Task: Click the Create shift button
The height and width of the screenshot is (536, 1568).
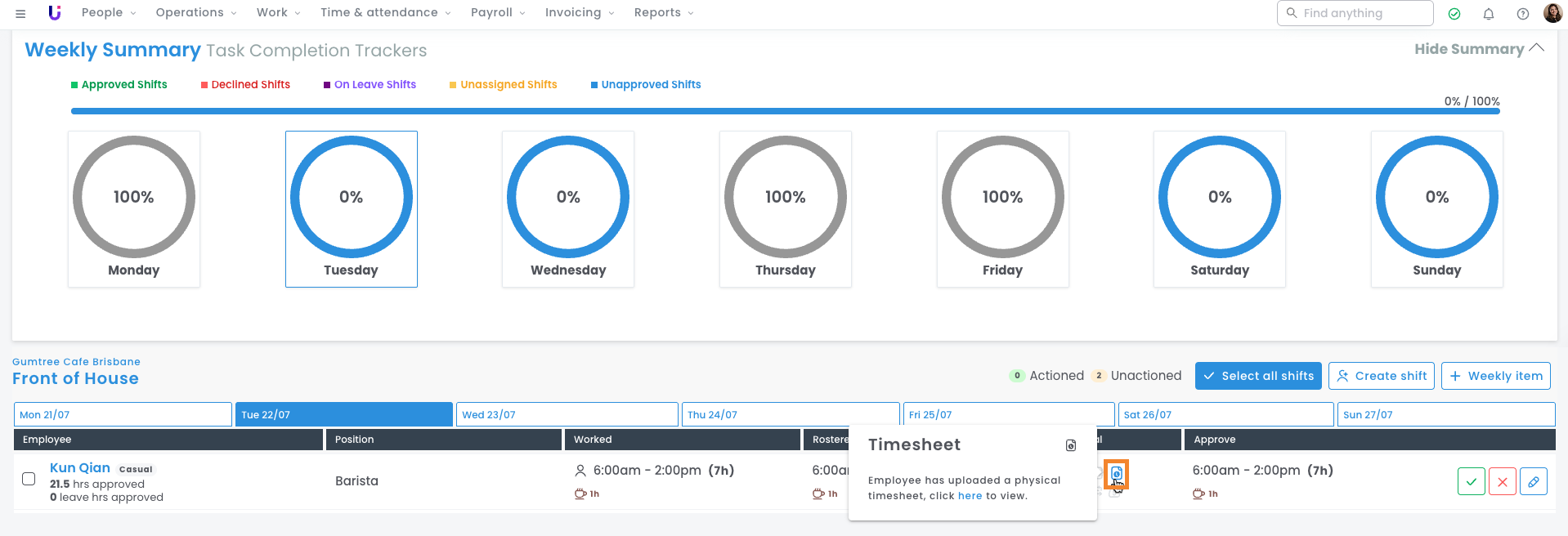Action: (1381, 376)
